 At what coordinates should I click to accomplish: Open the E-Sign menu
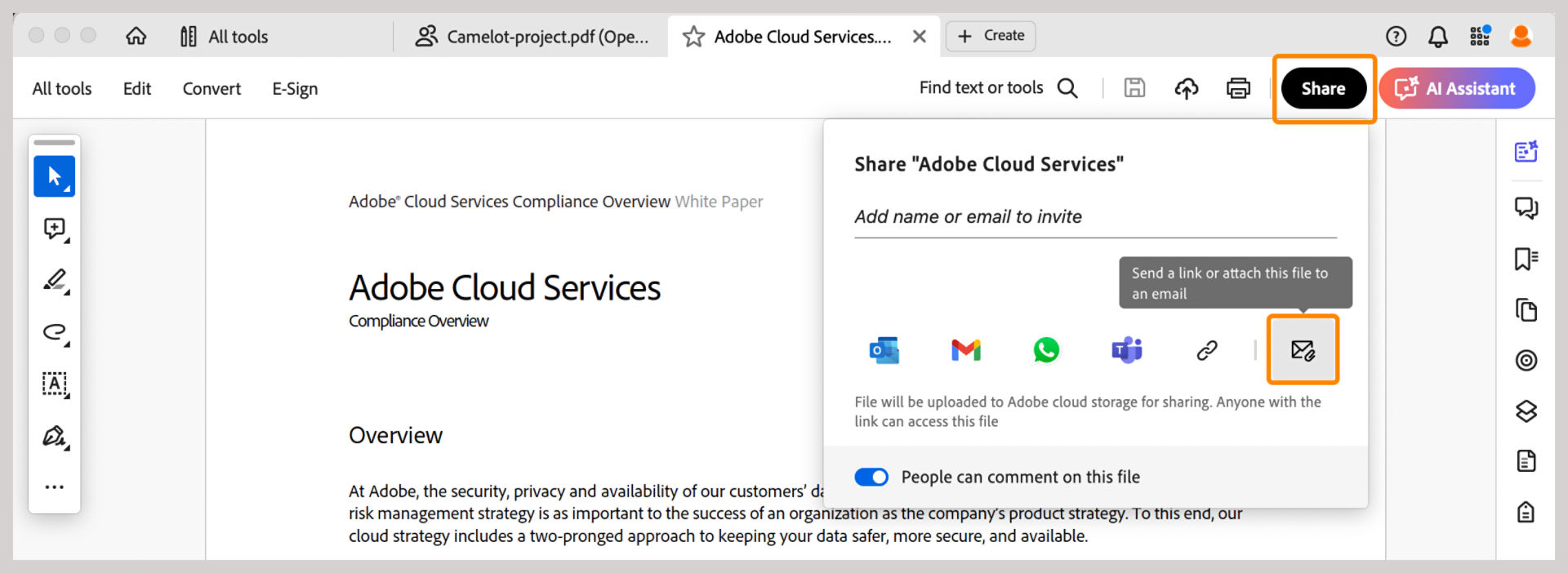295,88
